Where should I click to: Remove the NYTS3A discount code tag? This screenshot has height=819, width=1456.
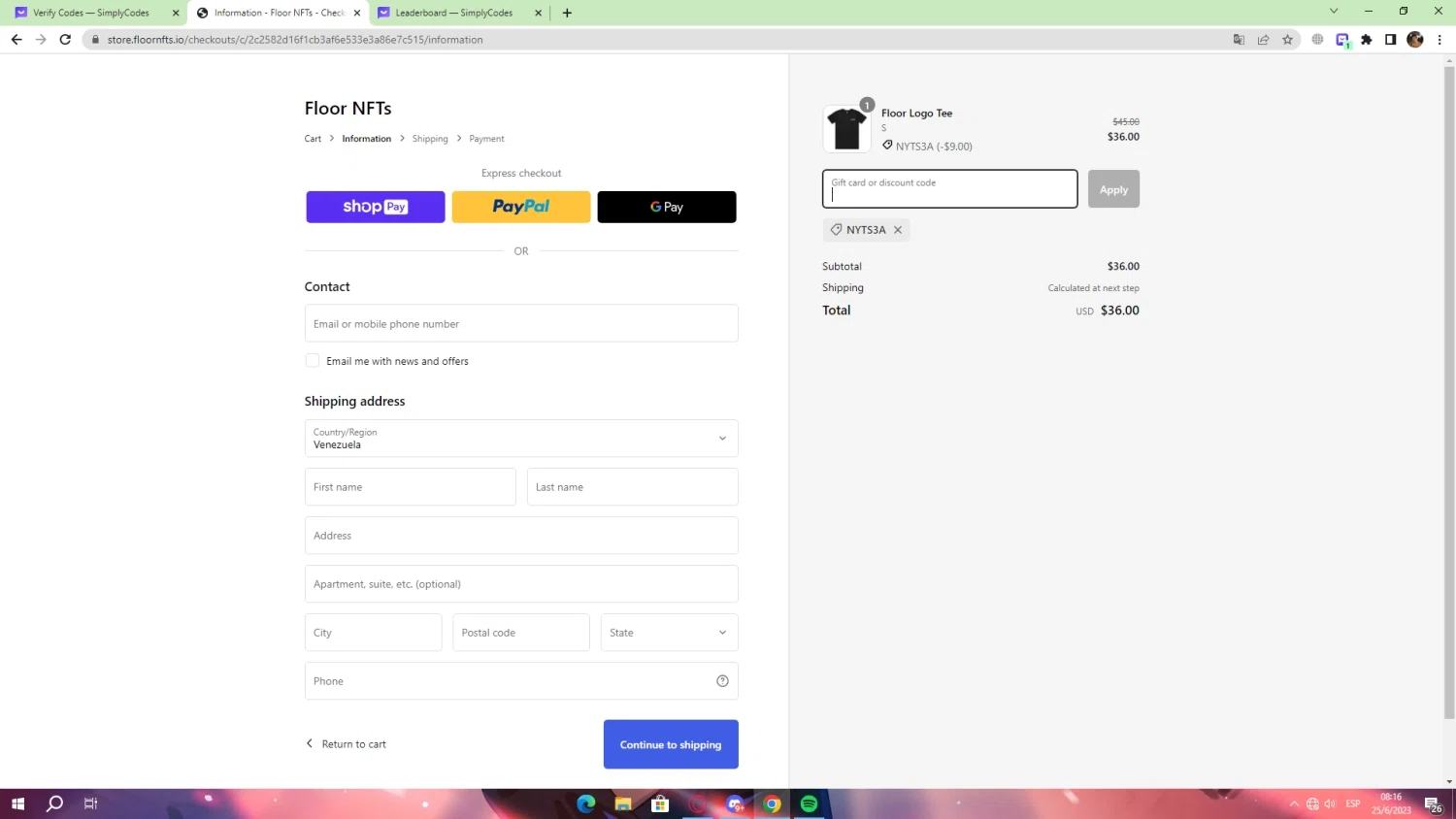point(898,230)
